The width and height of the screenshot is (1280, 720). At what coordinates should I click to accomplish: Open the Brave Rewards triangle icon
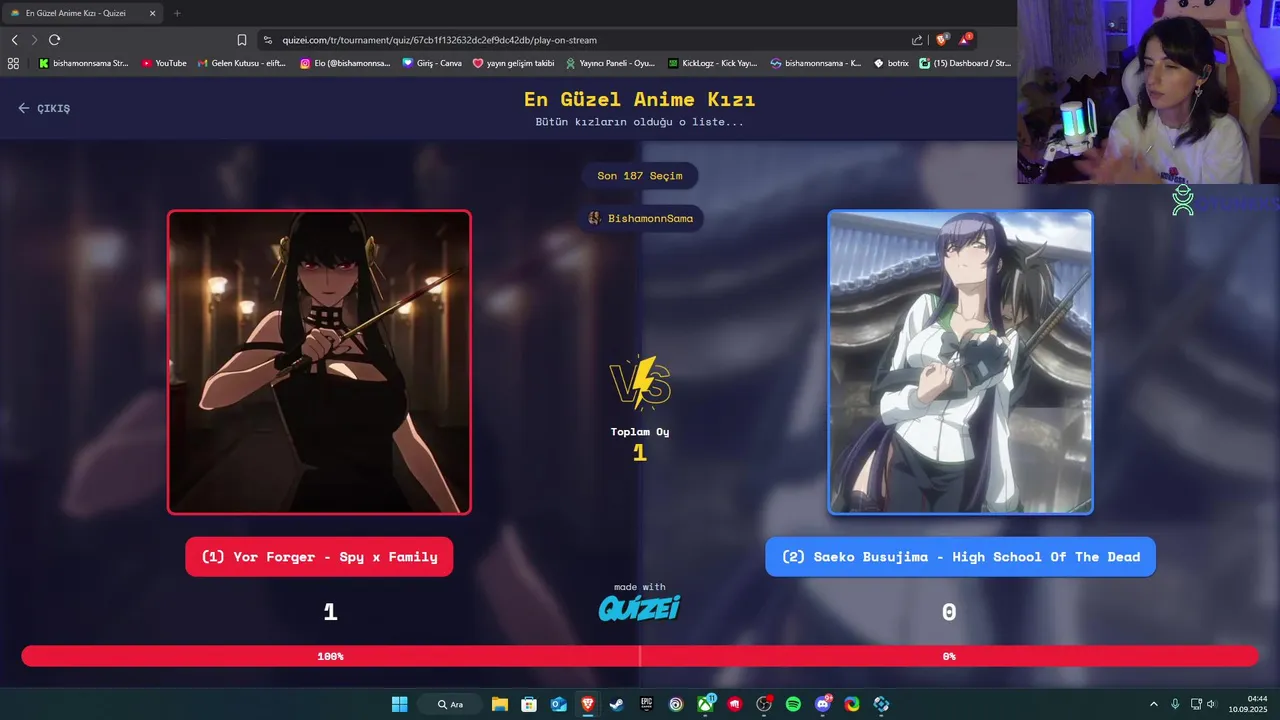click(965, 40)
